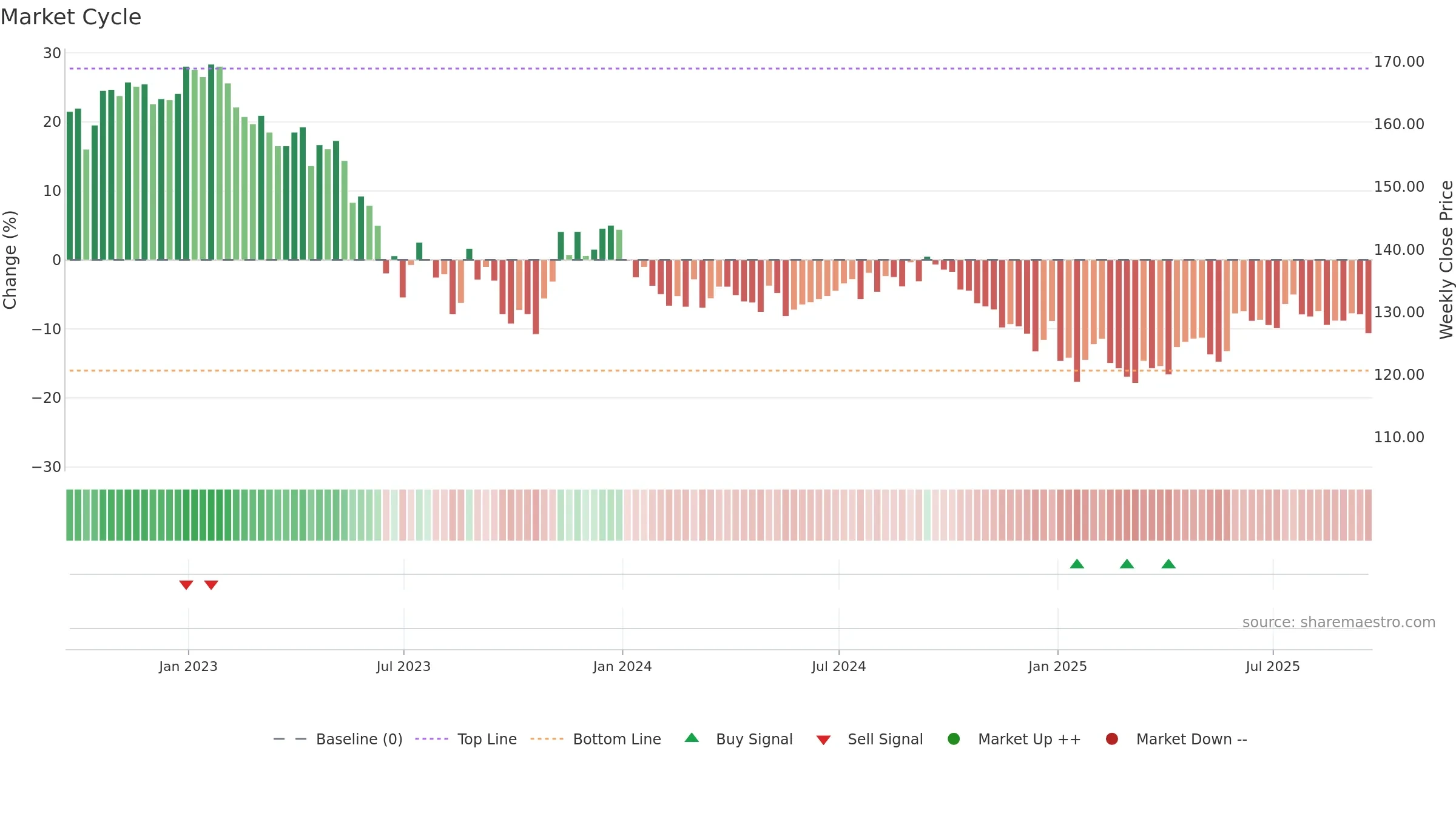Screen dimensions: 1456x819
Task: Click the red Sell Signal triangle in legend
Action: [823, 740]
